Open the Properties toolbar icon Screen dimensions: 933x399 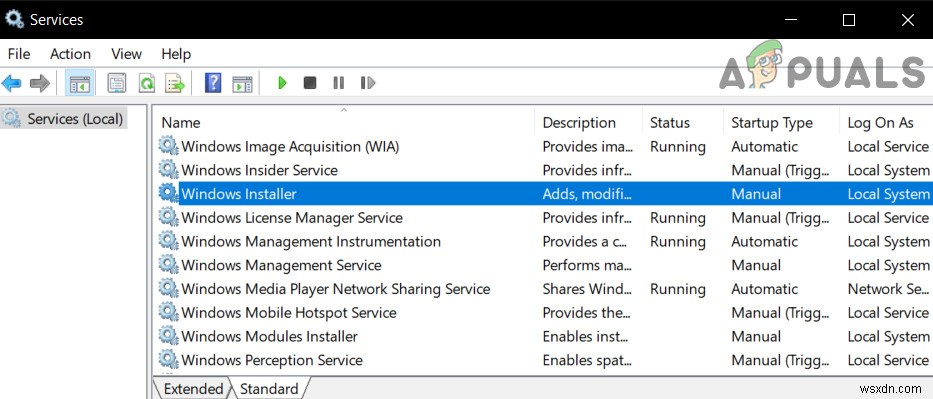[117, 83]
